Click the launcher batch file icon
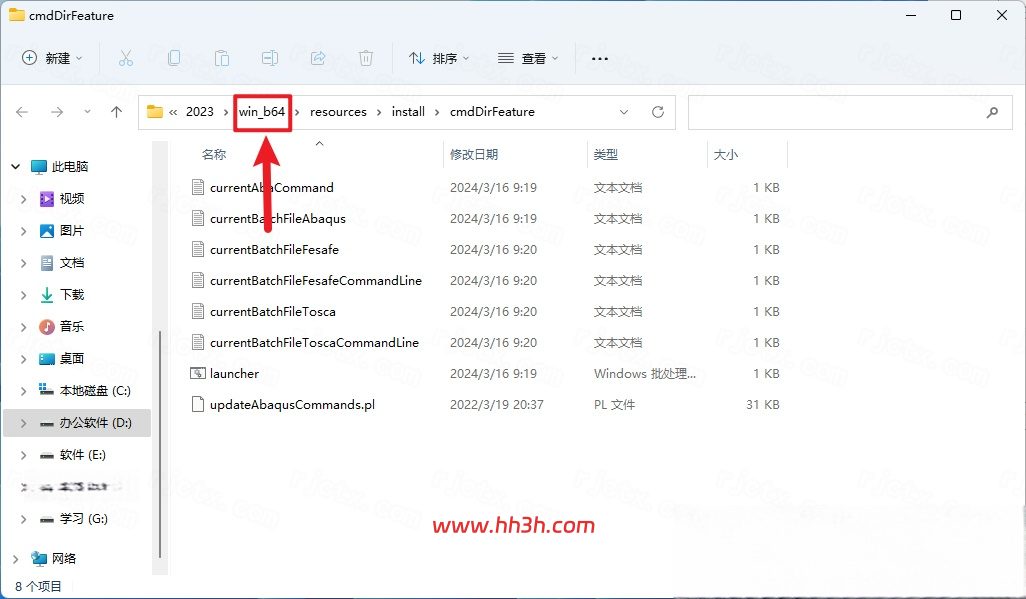The width and height of the screenshot is (1026, 599). coord(198,373)
